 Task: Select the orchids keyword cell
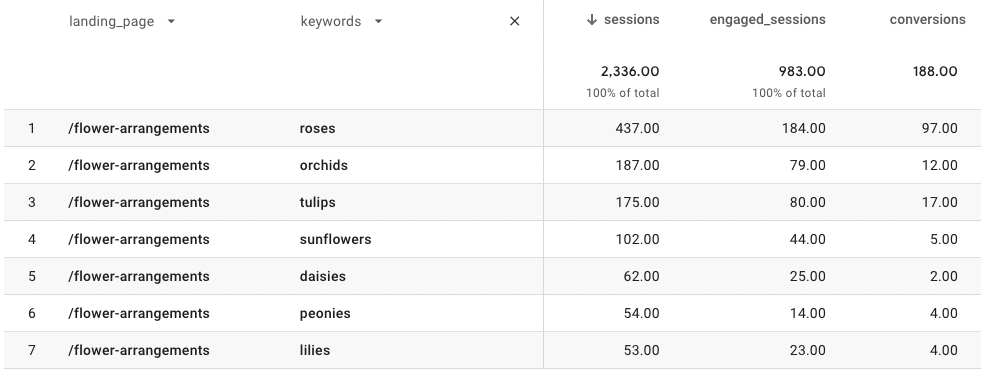click(x=323, y=165)
